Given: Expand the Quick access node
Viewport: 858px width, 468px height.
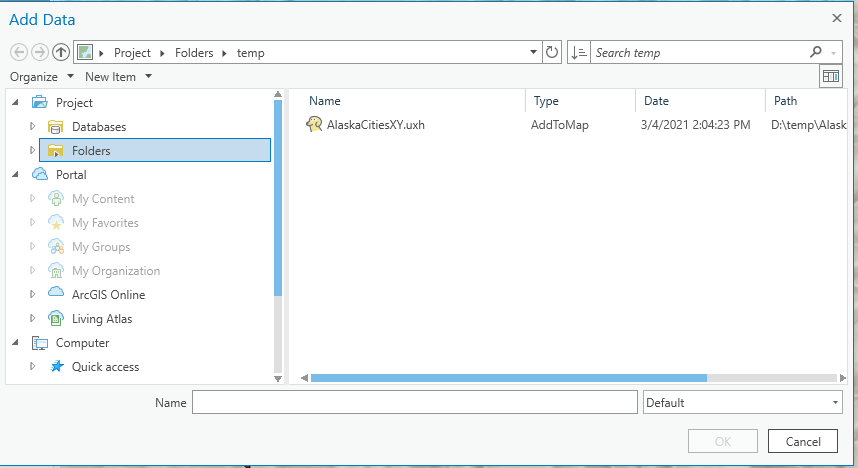Looking at the screenshot, I should coord(32,367).
